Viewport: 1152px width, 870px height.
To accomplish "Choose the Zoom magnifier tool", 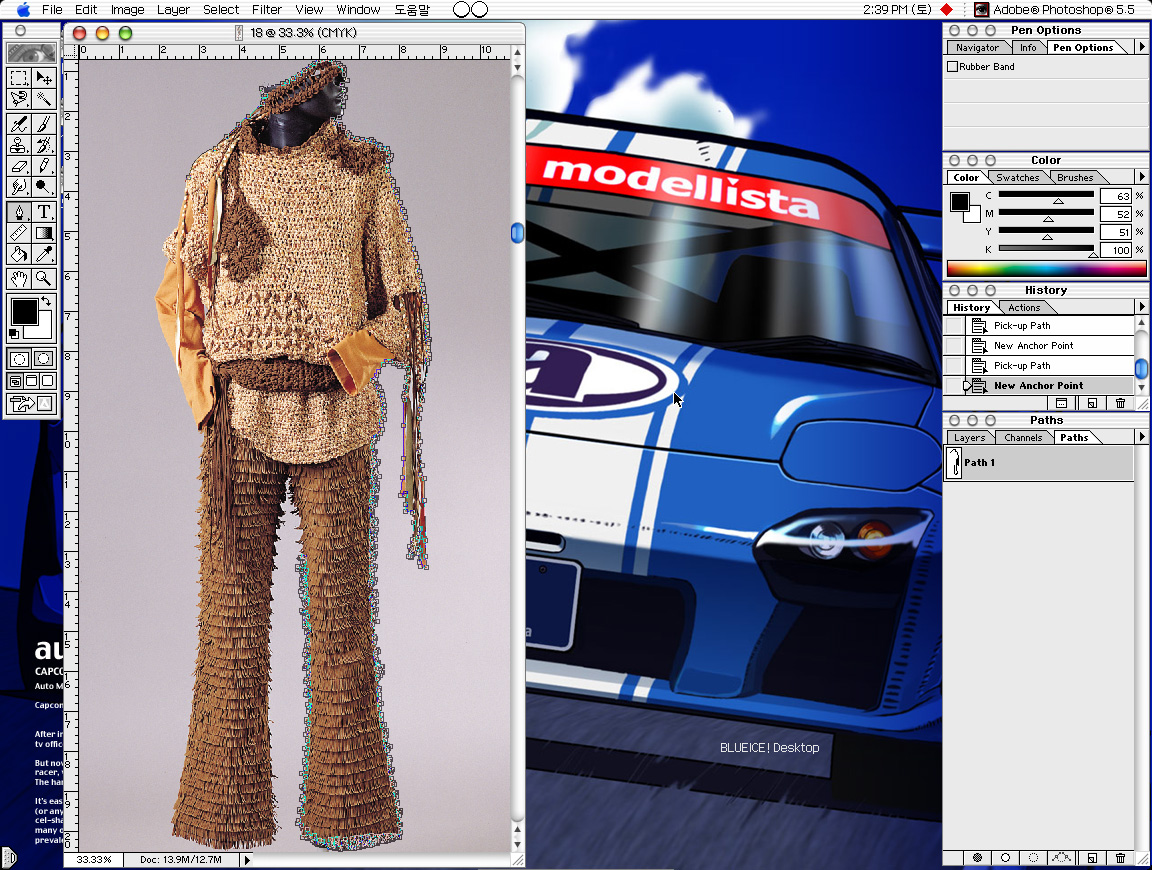I will coord(44,278).
